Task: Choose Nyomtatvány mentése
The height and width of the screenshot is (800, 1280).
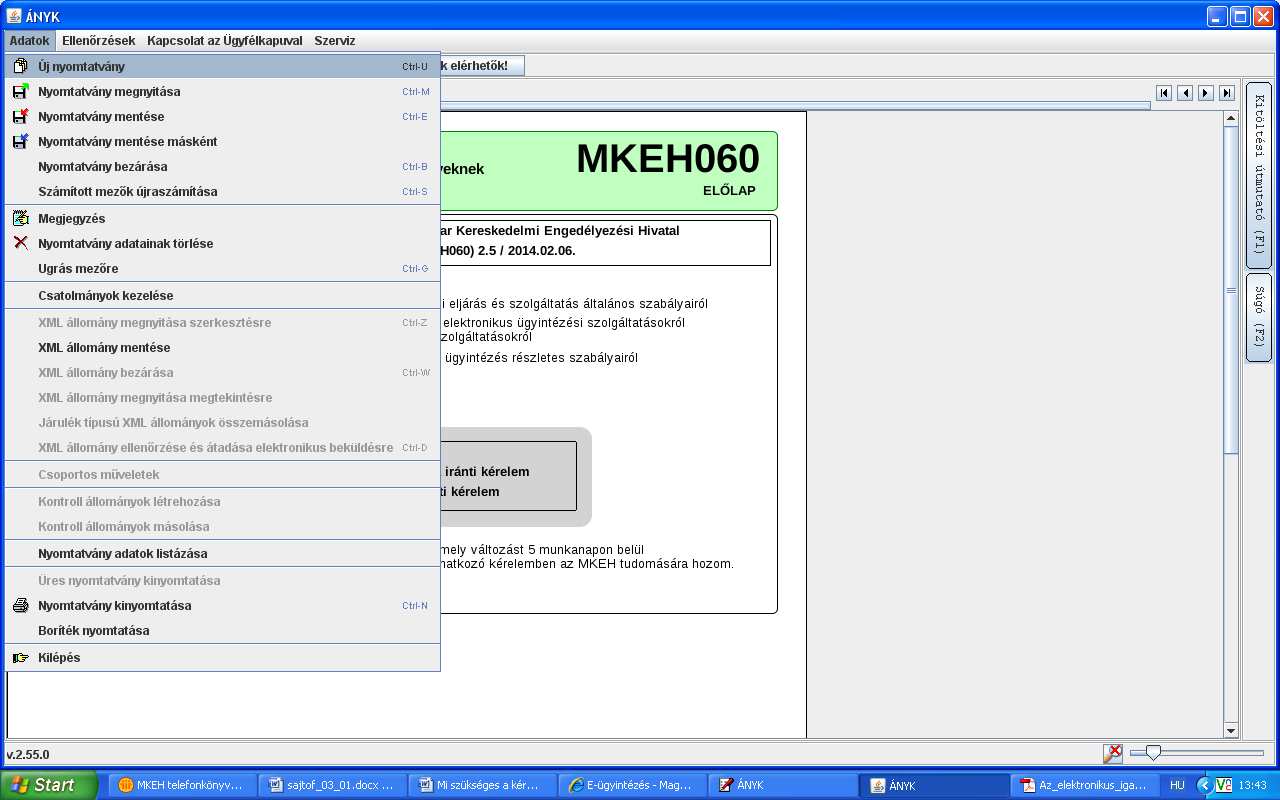Action: (222, 116)
